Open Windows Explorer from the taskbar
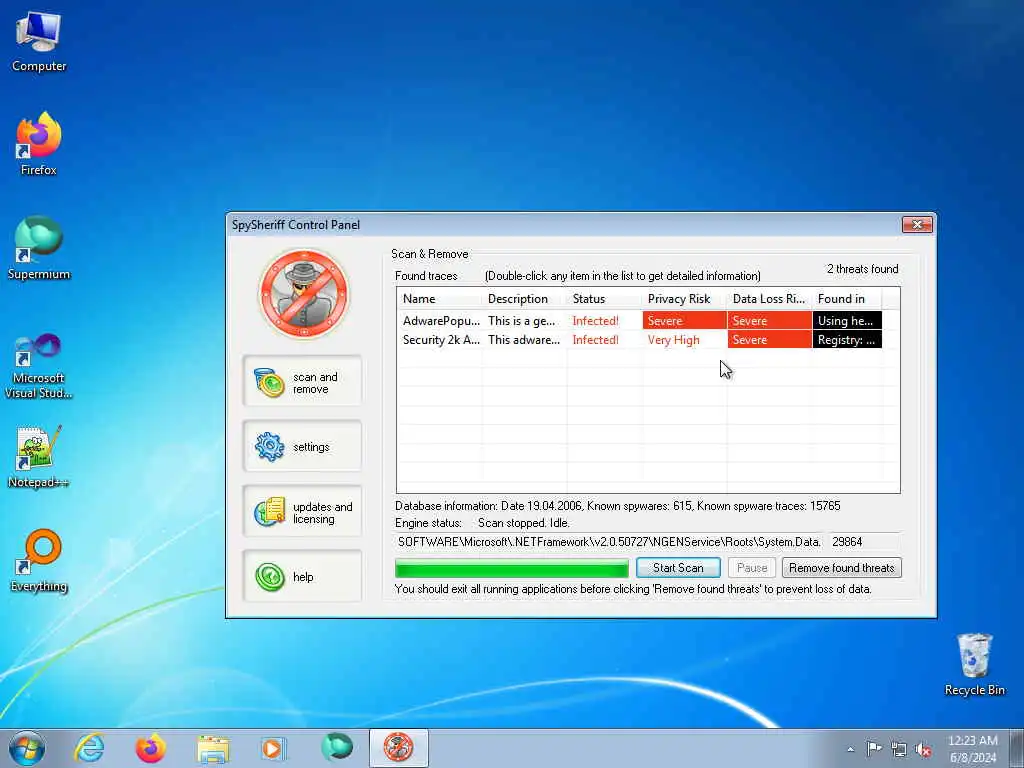1024x768 pixels. tap(213, 749)
